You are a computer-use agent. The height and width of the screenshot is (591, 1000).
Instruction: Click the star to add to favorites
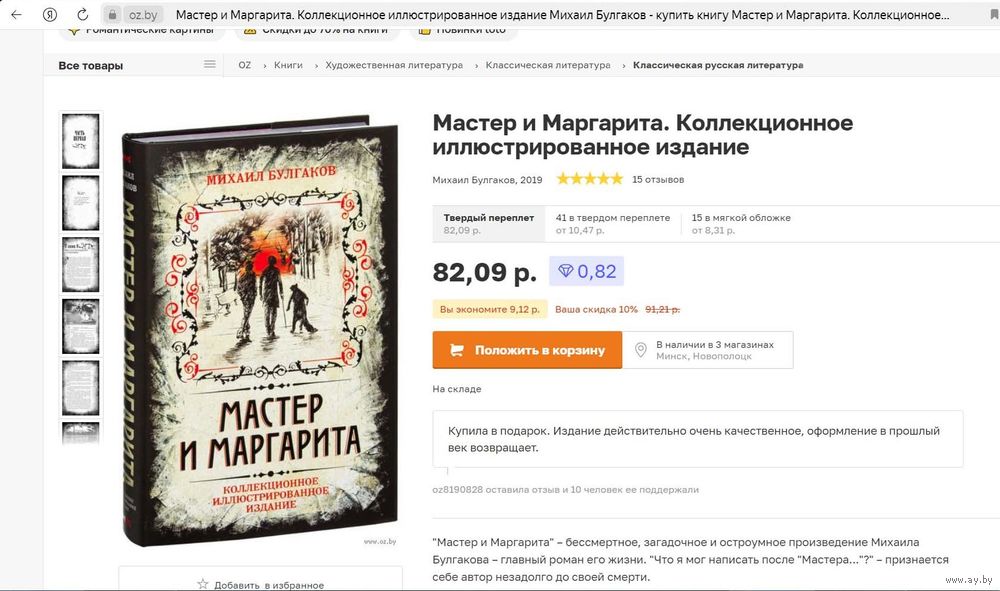[x=203, y=583]
